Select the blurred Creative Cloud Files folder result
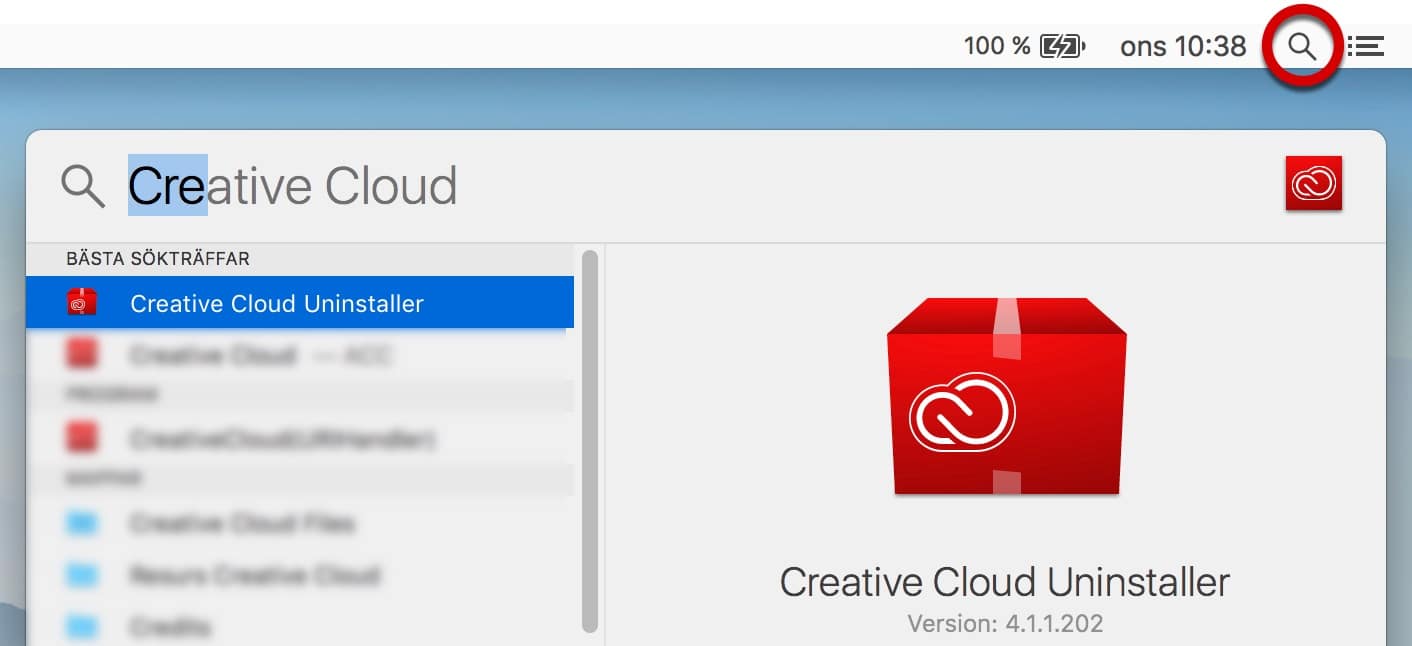Screen dimensions: 1412x646 (x=300, y=523)
